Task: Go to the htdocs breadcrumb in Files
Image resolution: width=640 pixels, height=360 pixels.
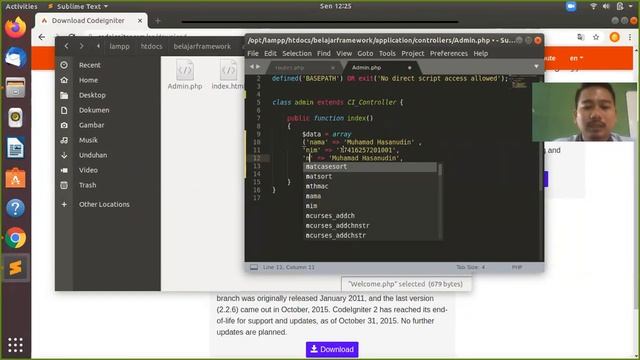Action: point(151,47)
